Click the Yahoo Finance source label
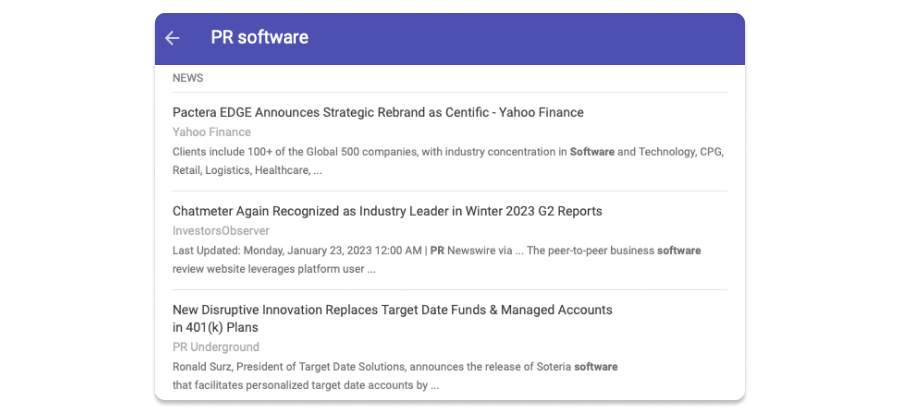 point(211,132)
